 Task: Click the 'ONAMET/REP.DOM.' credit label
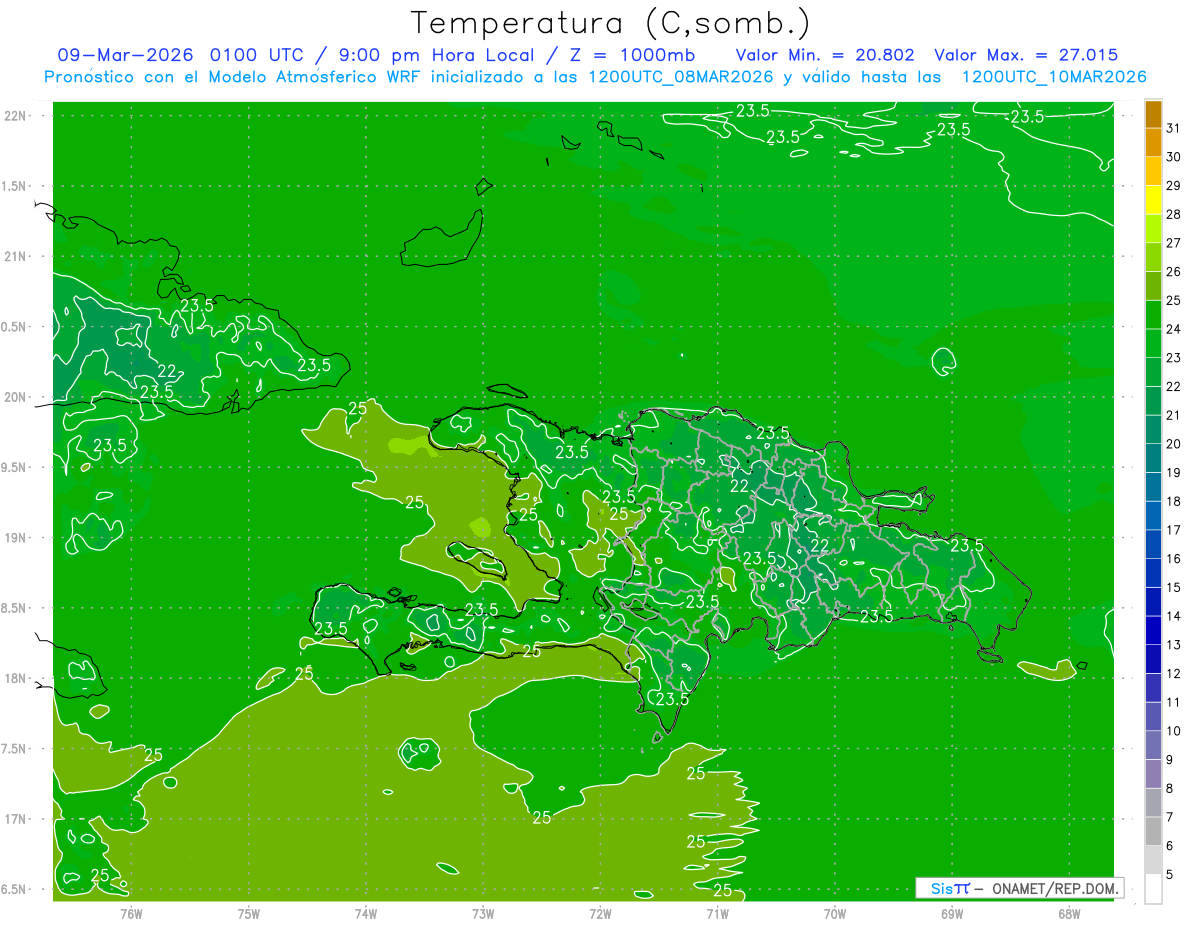1055,888
